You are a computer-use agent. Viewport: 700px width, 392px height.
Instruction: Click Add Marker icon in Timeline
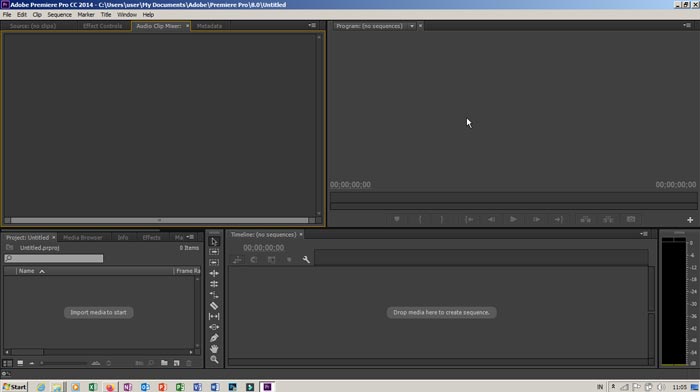[289, 260]
